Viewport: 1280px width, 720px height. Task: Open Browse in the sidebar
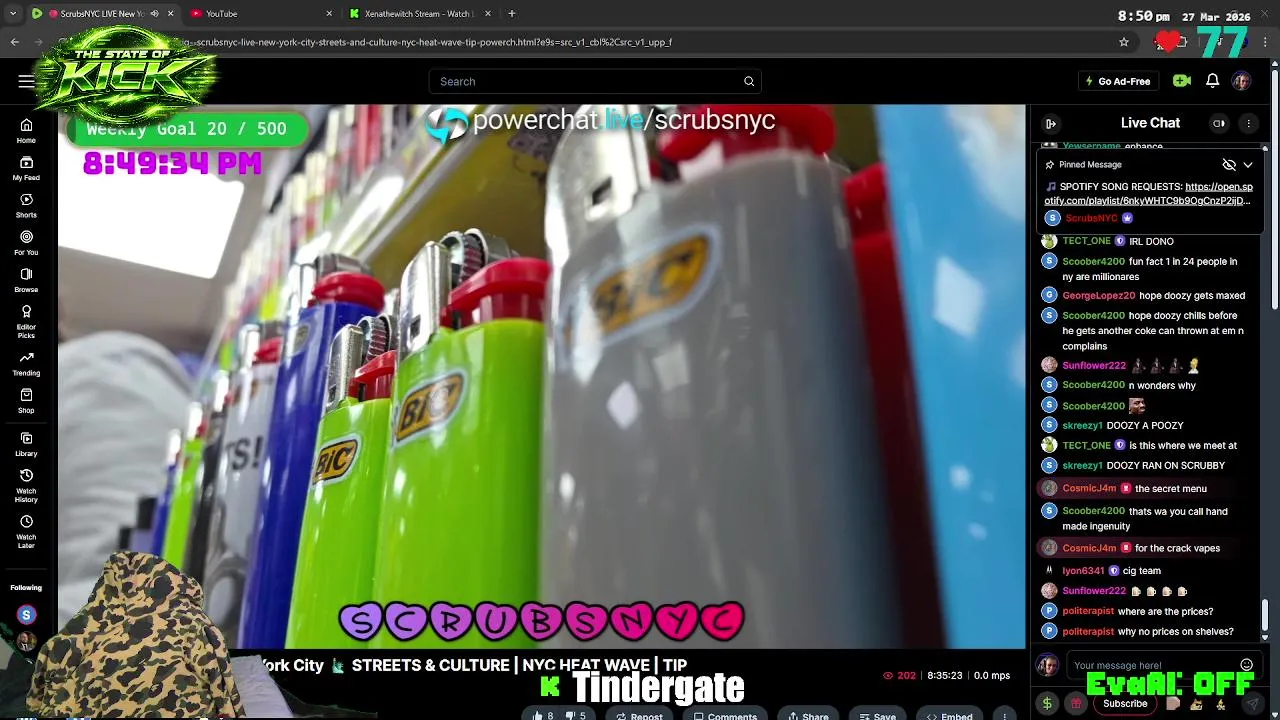point(26,280)
